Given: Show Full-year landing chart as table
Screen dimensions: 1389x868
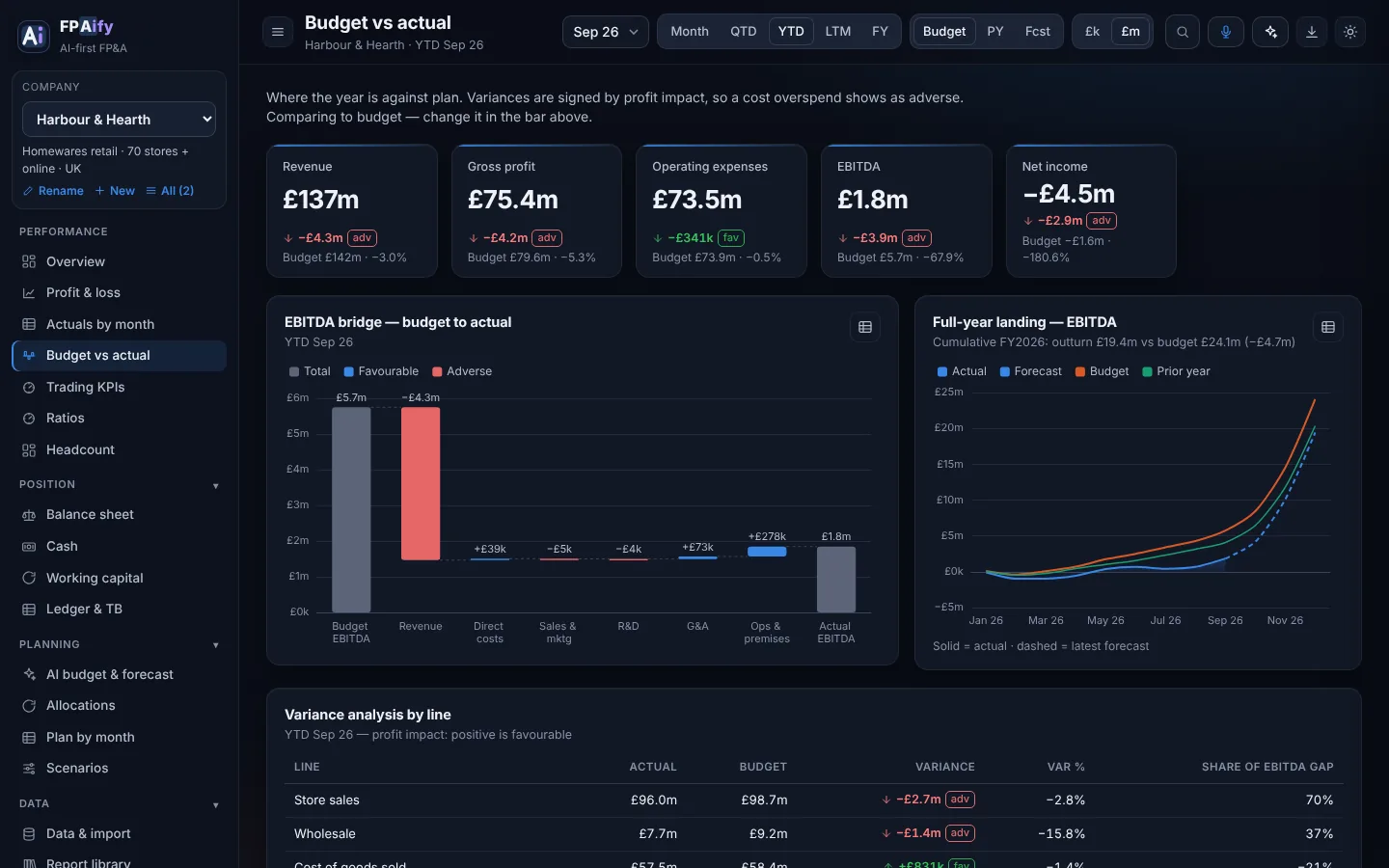Looking at the screenshot, I should tap(1328, 327).
